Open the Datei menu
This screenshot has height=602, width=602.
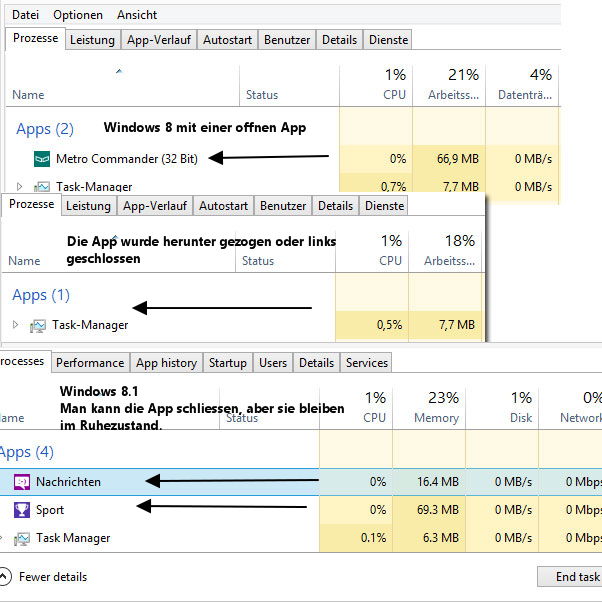tap(25, 15)
